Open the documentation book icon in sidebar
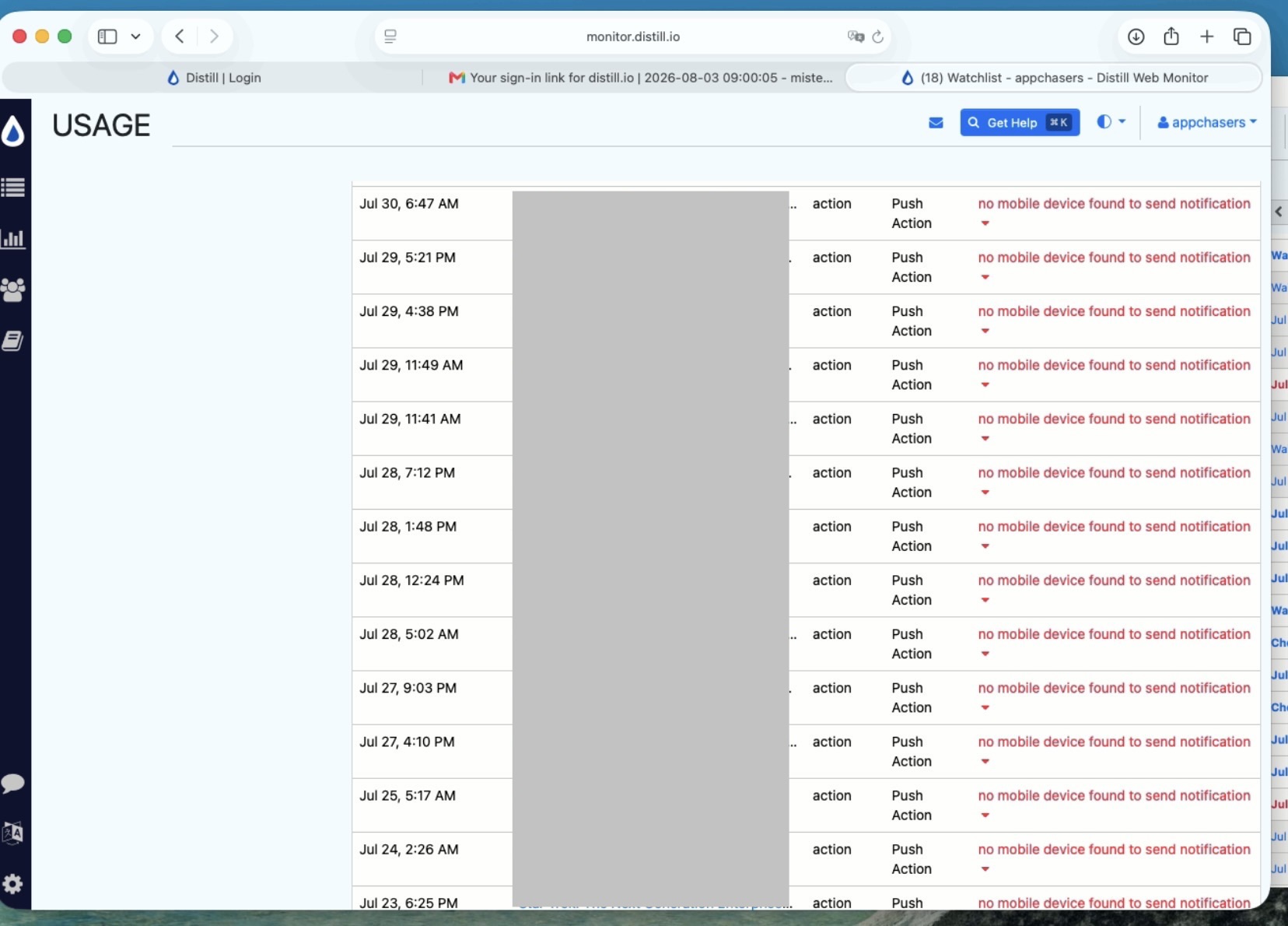Image resolution: width=1288 pixels, height=926 pixels. click(13, 341)
